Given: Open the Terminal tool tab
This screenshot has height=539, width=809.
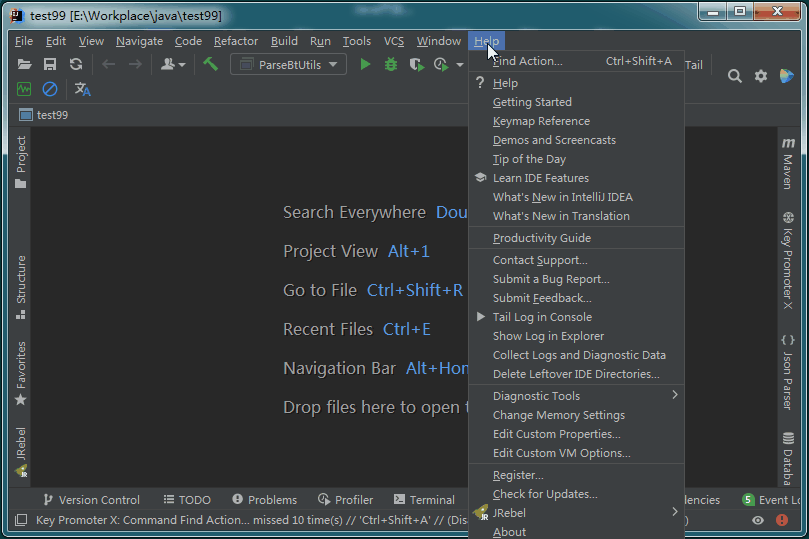Looking at the screenshot, I should click(424, 500).
